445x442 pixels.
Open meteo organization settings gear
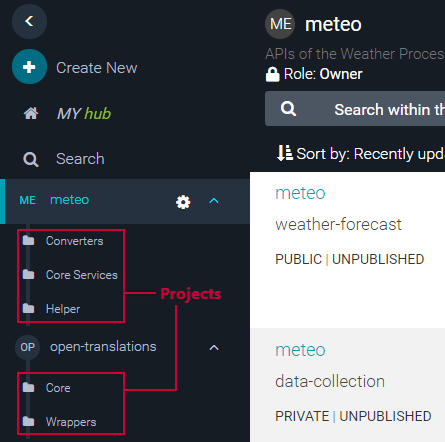point(183,202)
